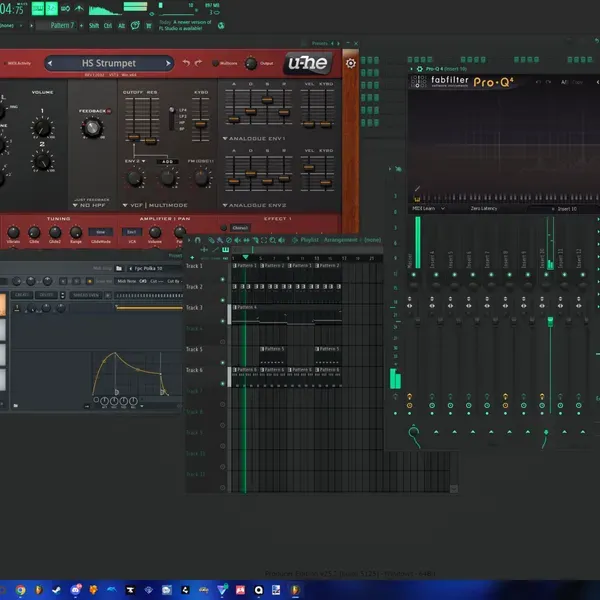Toggle the piano keyboard icon in the Playlist

(x=225, y=250)
